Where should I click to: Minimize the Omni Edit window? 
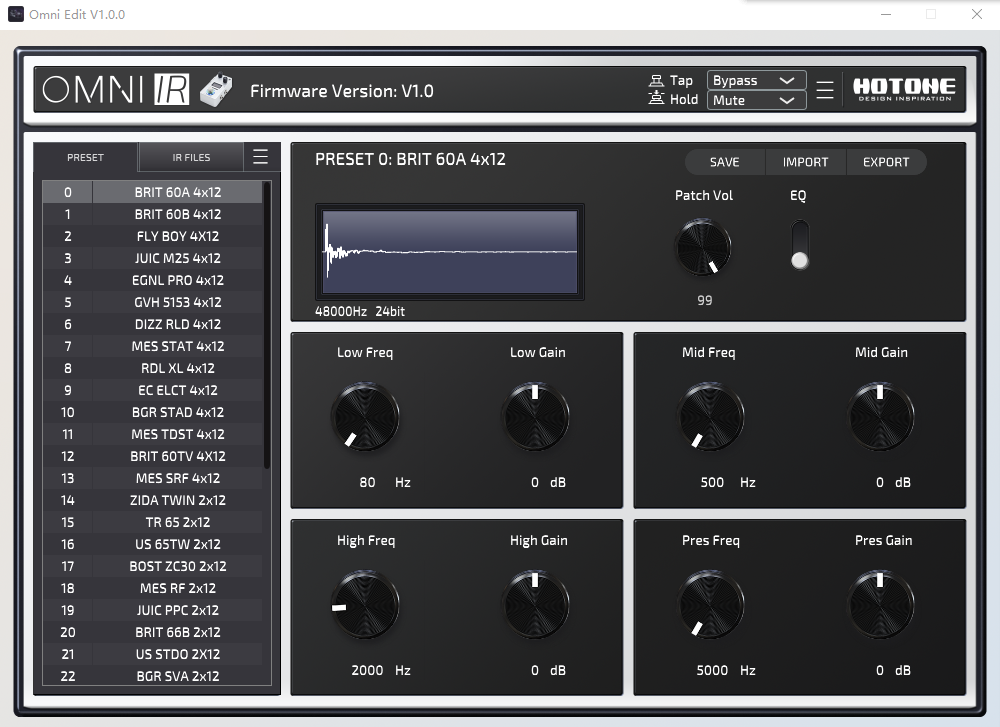(886, 14)
